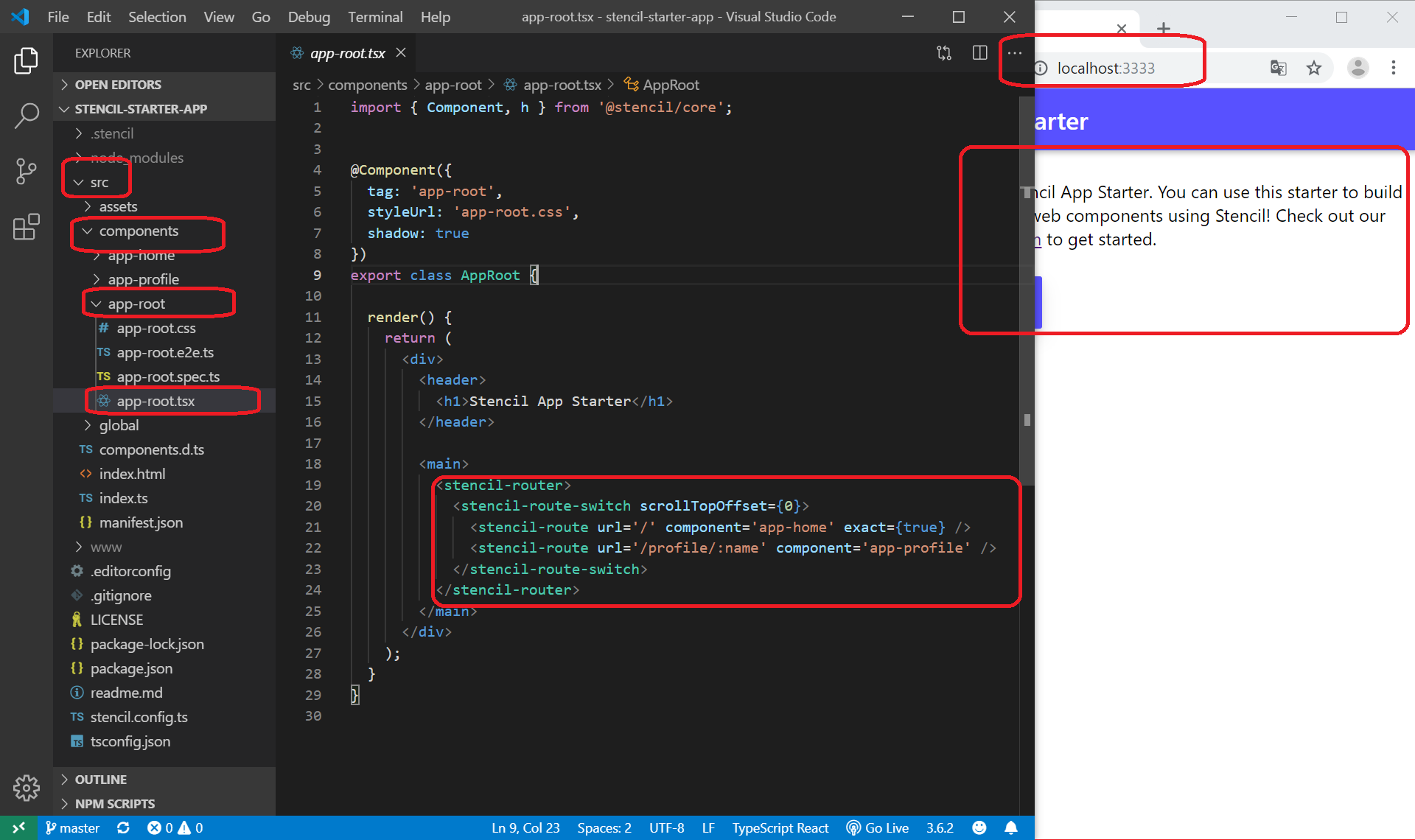Expand the global folder
The height and width of the screenshot is (840, 1415).
pos(164,425)
